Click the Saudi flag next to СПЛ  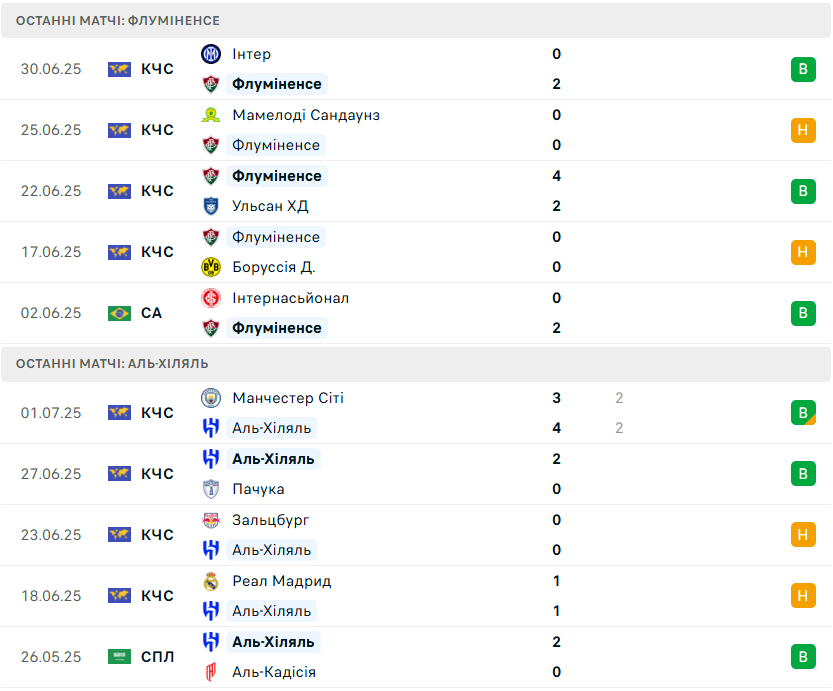pos(120,657)
